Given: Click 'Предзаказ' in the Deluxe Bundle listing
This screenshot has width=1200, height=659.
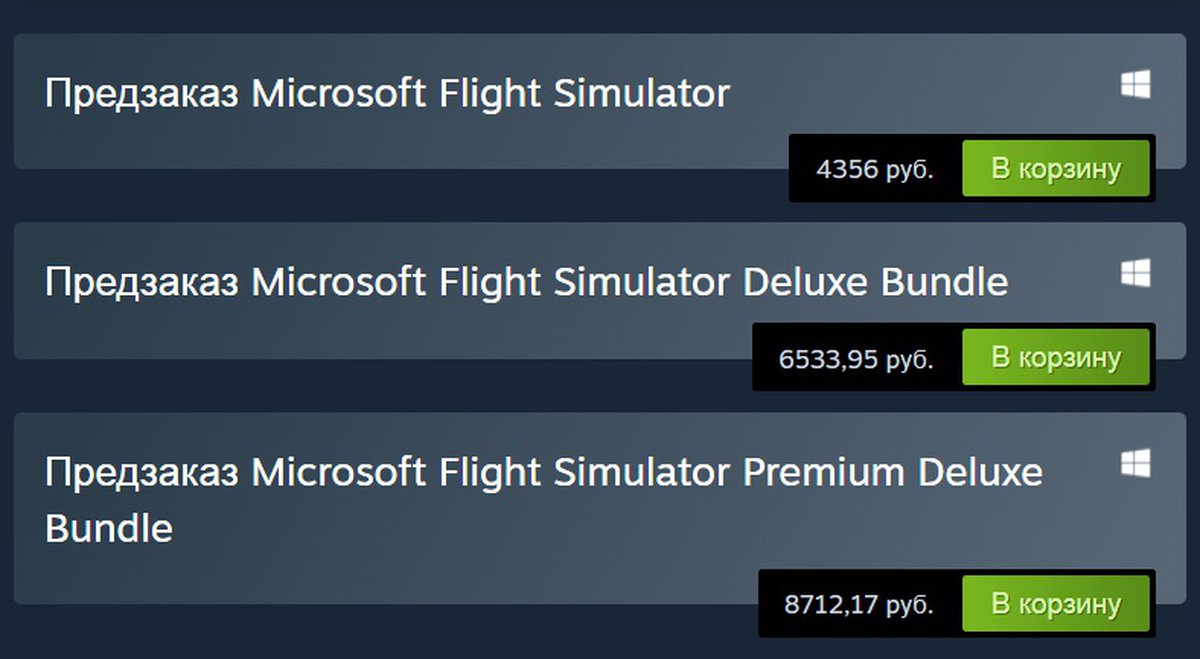Looking at the screenshot, I should point(142,282).
